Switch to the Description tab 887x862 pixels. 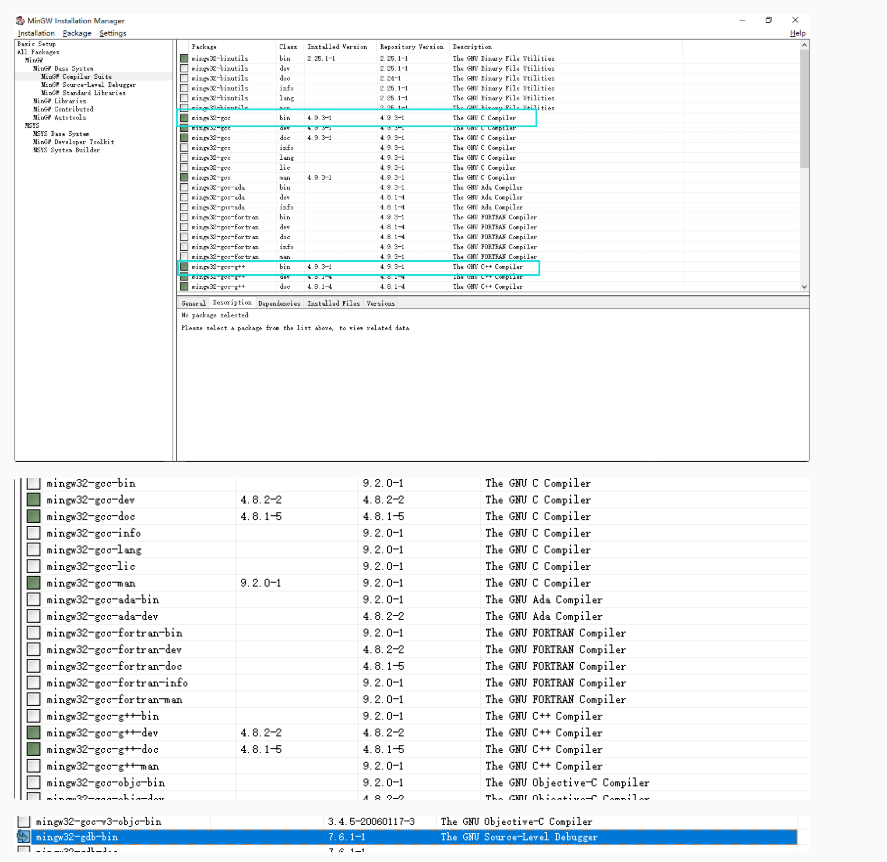click(232, 303)
